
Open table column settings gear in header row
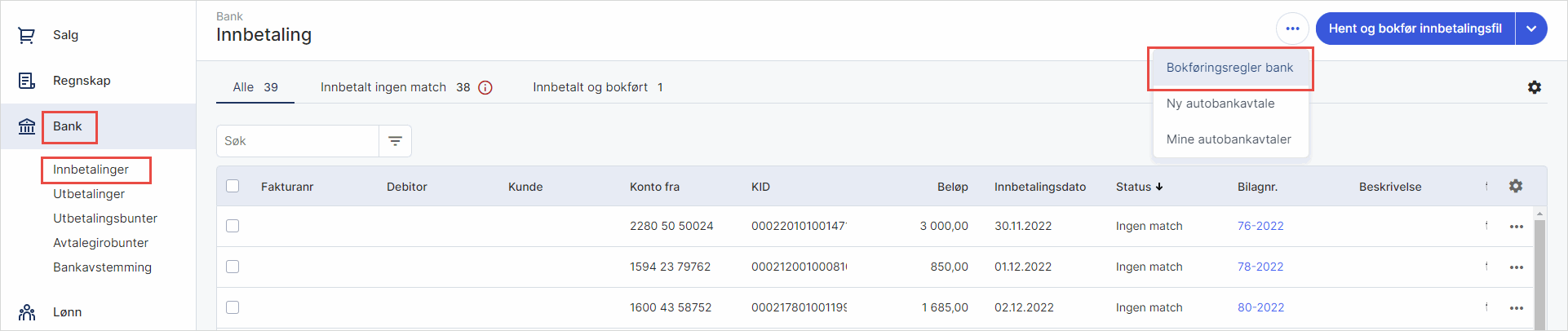coord(1516,186)
